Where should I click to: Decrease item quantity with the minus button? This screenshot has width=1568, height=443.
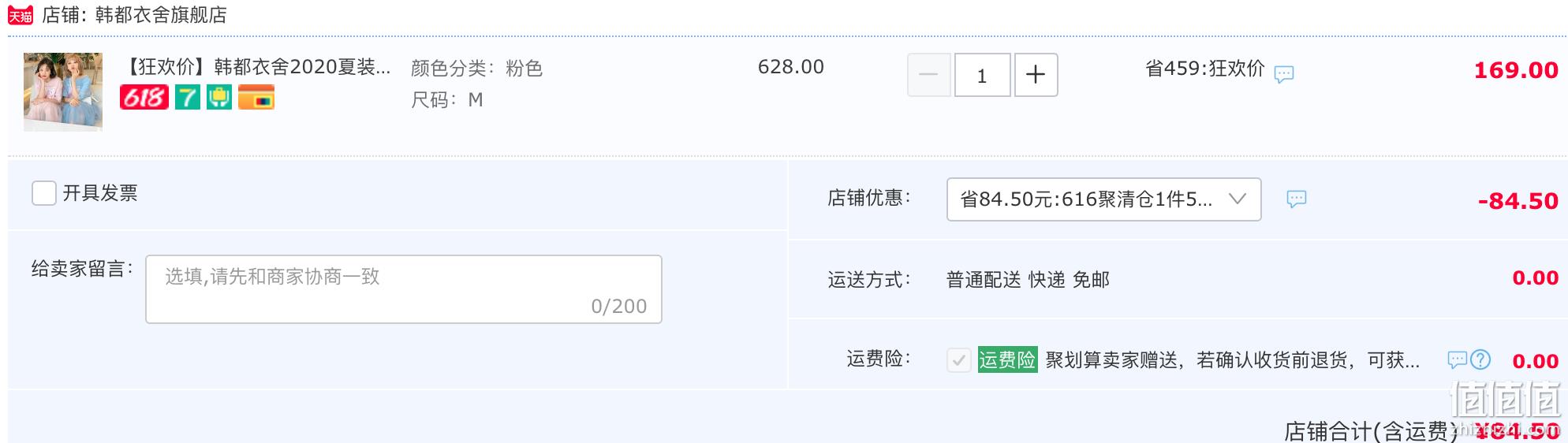pyautogui.click(x=929, y=75)
